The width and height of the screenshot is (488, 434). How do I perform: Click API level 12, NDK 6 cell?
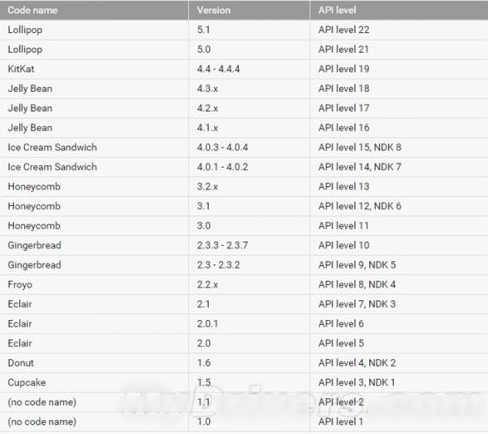point(399,206)
